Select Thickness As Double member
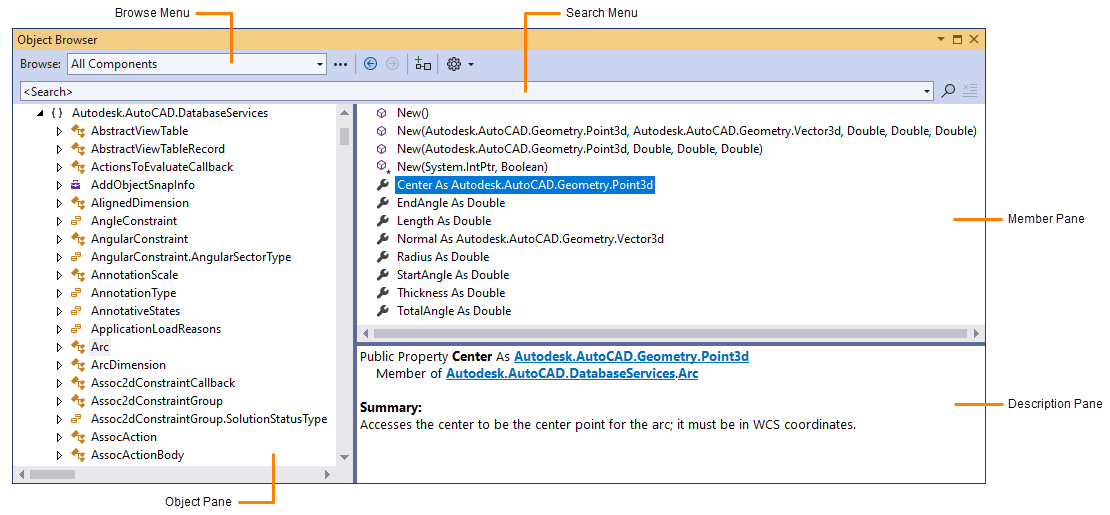1110x515 pixels. pos(453,293)
